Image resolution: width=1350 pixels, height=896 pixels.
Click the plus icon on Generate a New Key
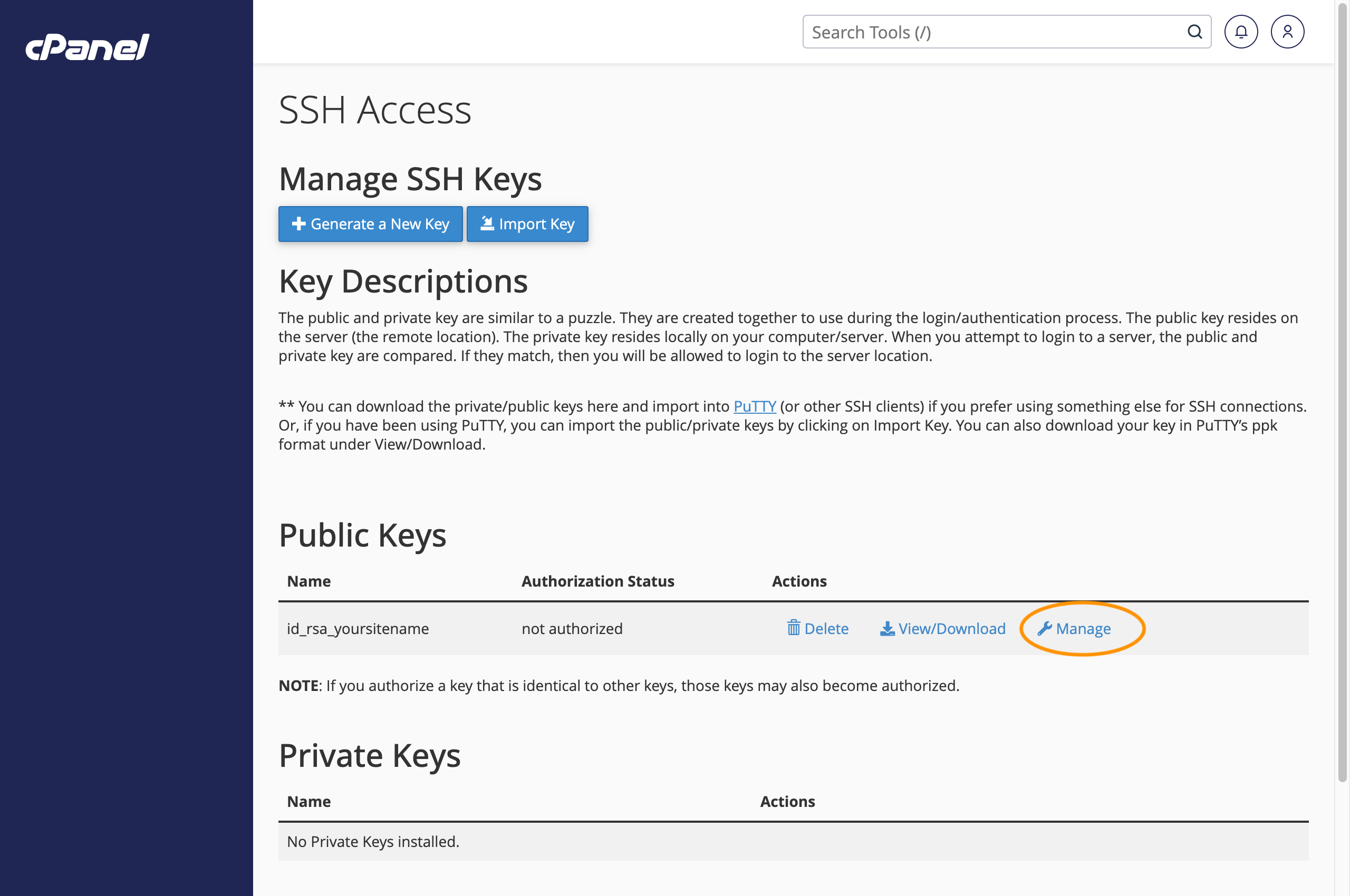point(299,224)
